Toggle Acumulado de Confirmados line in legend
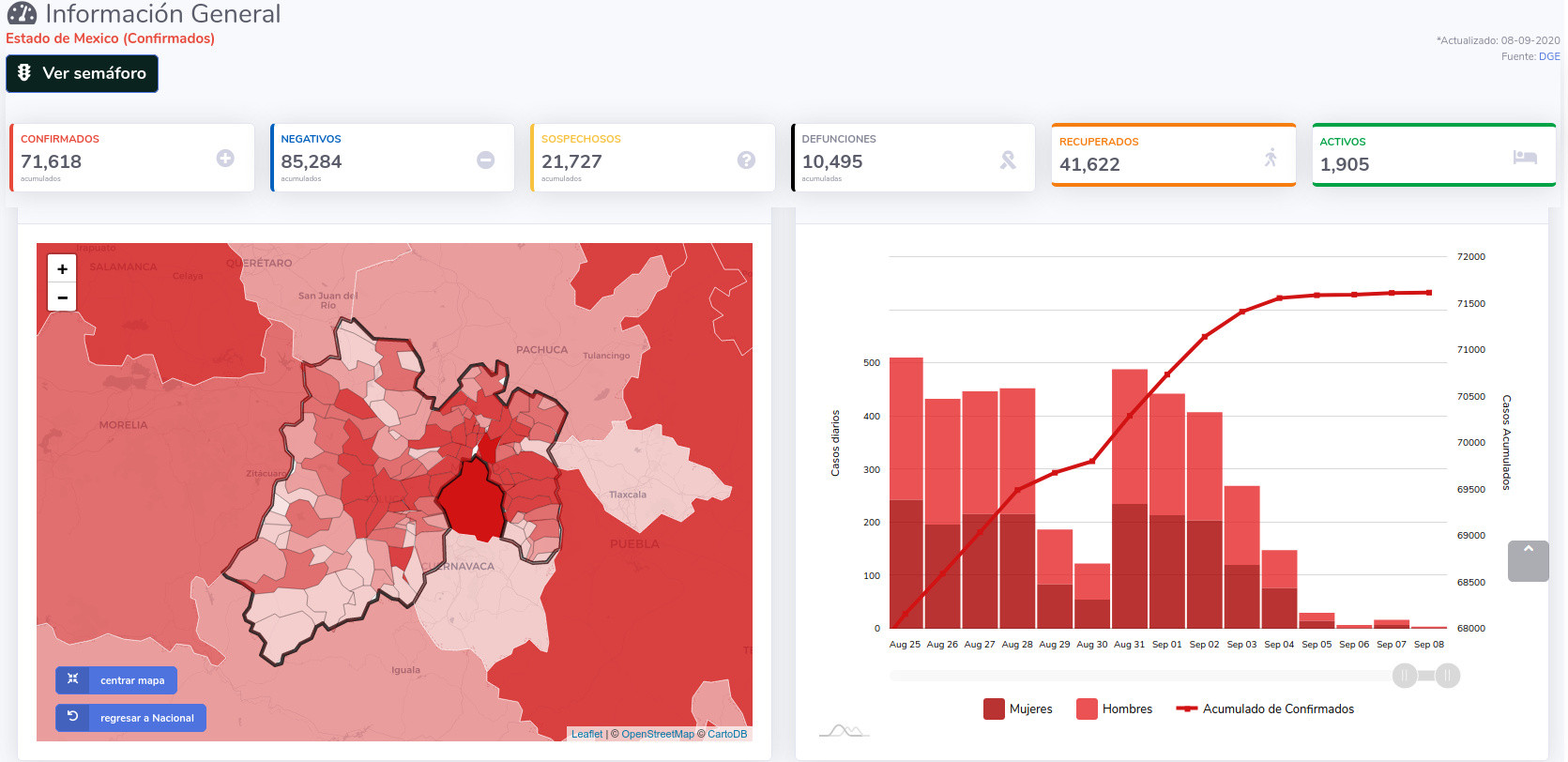Viewport: 1568px width, 762px height. [x=1266, y=709]
